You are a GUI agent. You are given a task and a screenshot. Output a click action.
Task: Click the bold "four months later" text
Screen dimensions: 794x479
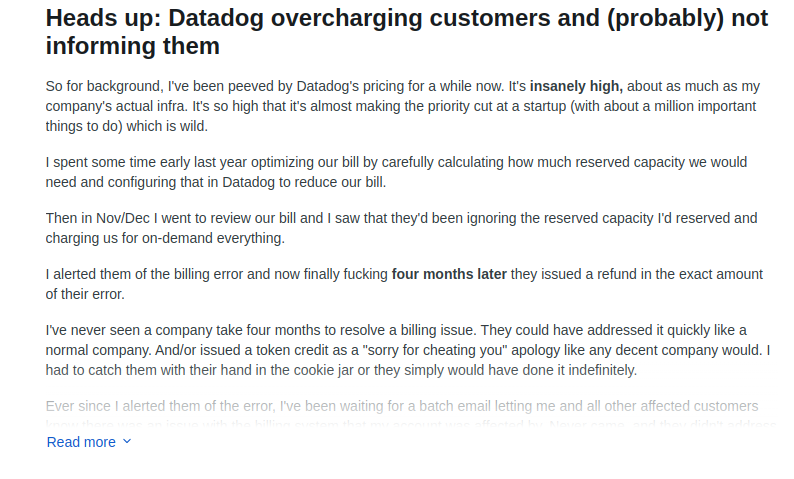point(449,274)
